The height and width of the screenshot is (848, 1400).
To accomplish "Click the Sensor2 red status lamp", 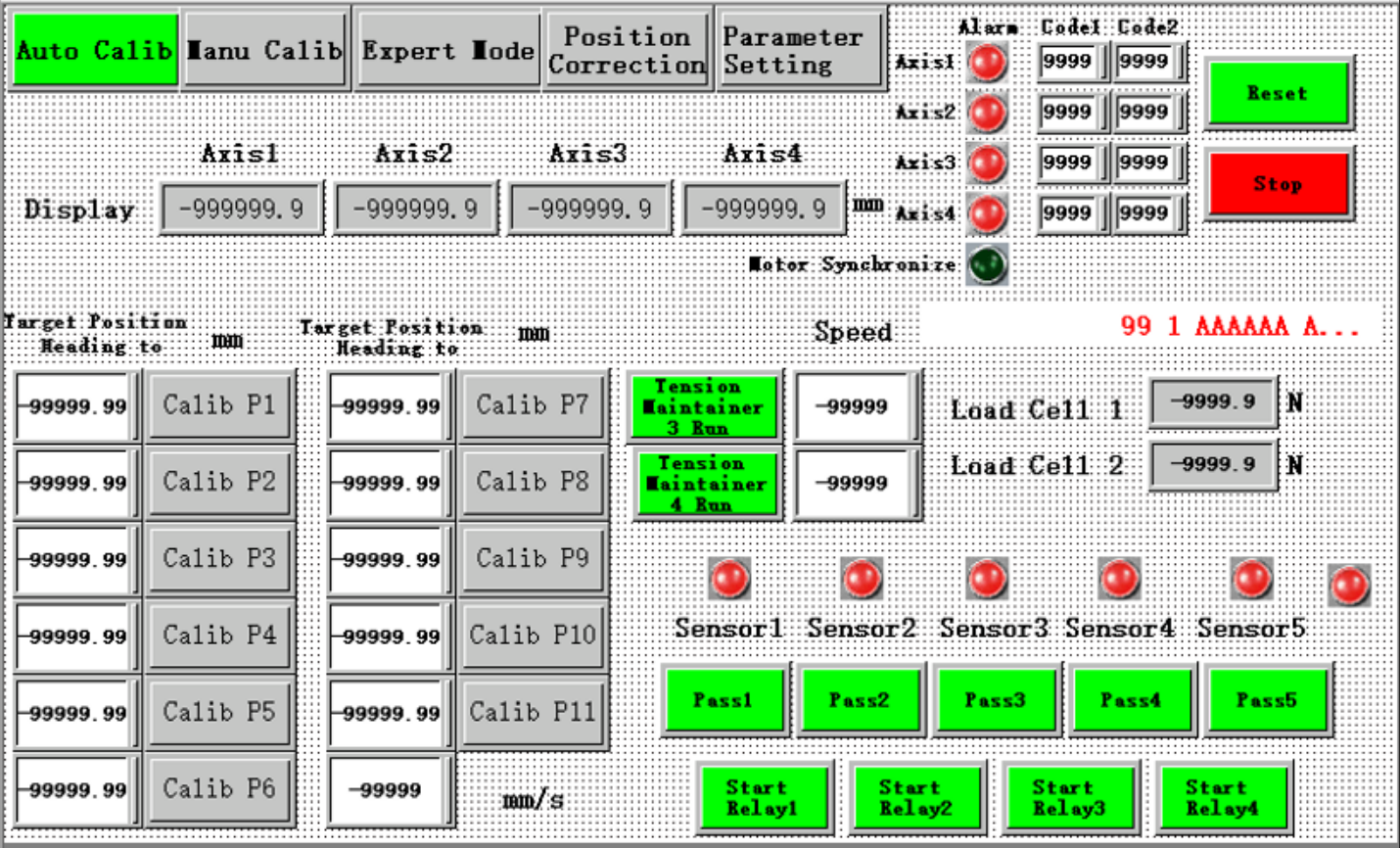I will pyautogui.click(x=862, y=580).
